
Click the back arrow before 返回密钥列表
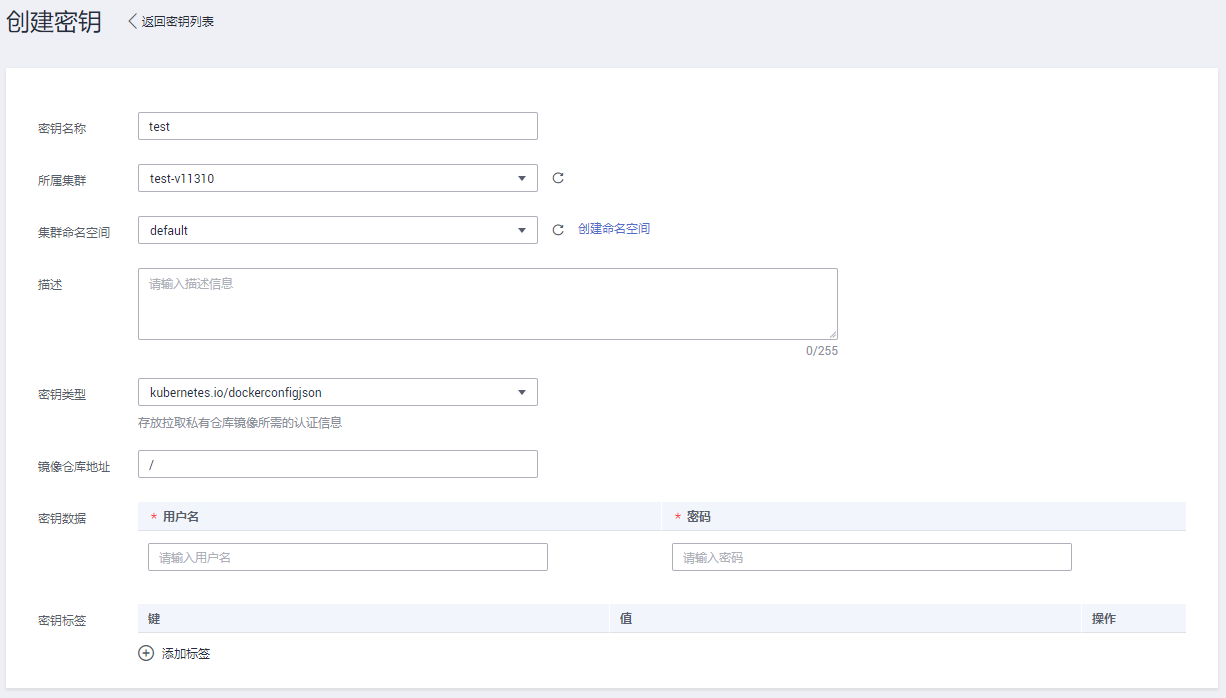(132, 21)
